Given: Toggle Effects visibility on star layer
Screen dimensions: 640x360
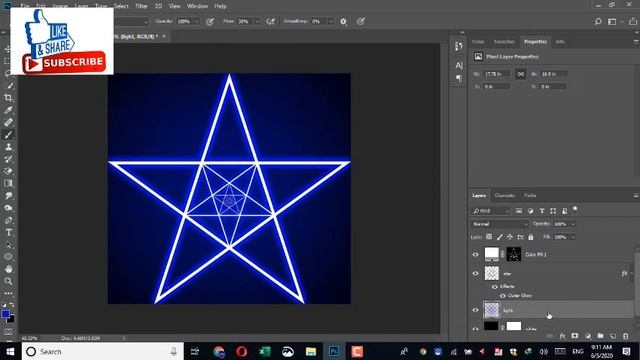Looking at the screenshot, I should click(x=495, y=287).
